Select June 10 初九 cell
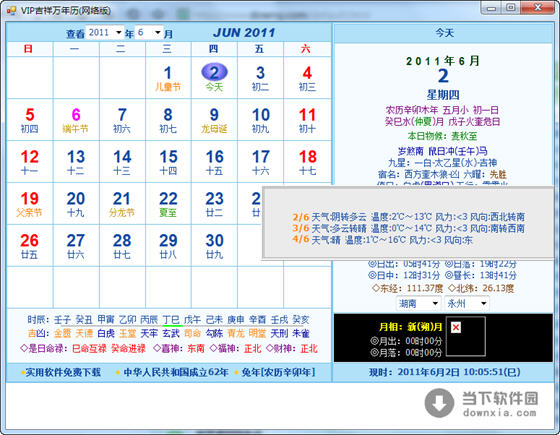Screen dimensions: 560x435 pyautogui.click(x=260, y=120)
